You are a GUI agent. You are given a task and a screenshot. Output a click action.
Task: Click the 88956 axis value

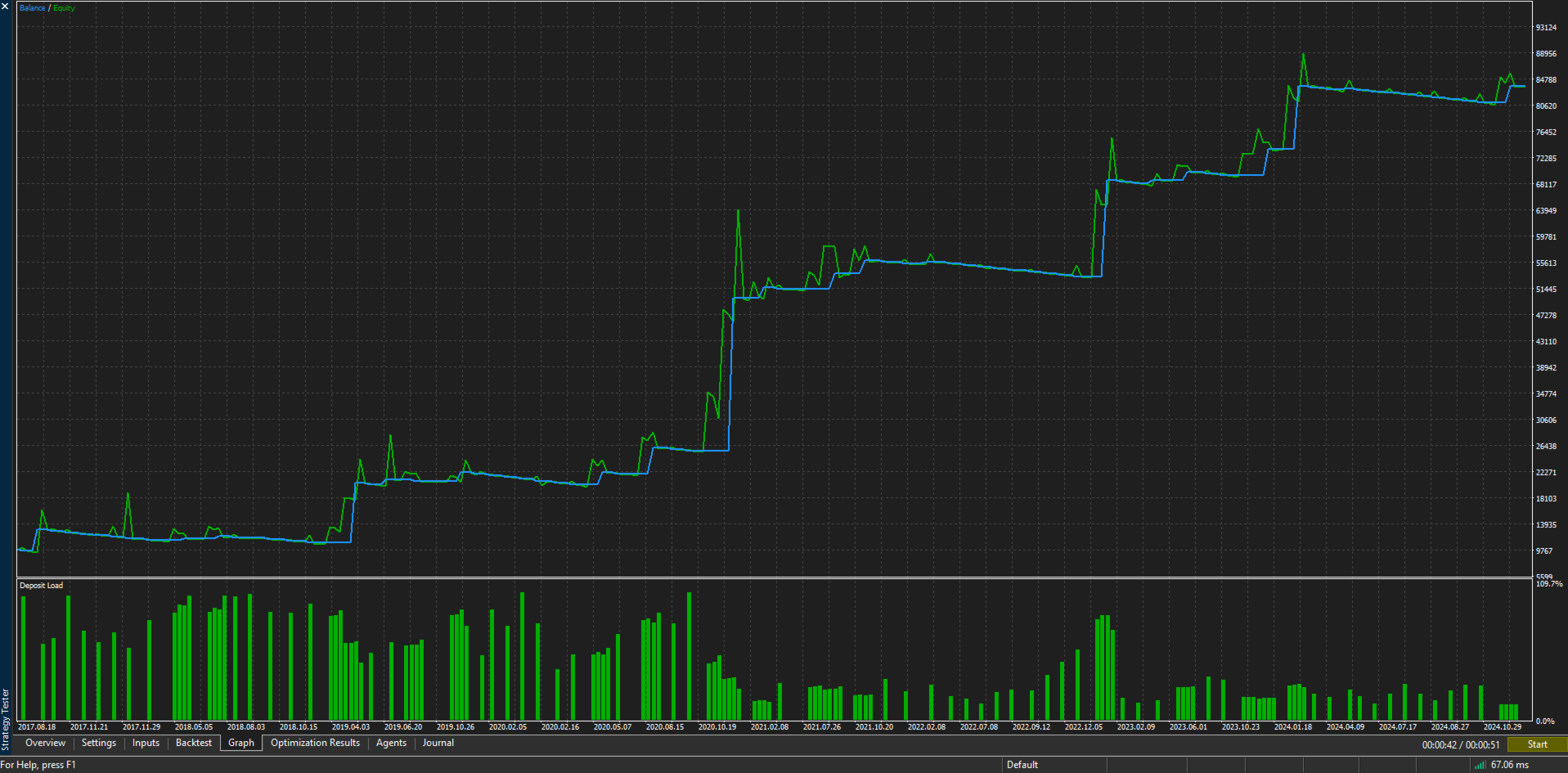[x=1546, y=54]
